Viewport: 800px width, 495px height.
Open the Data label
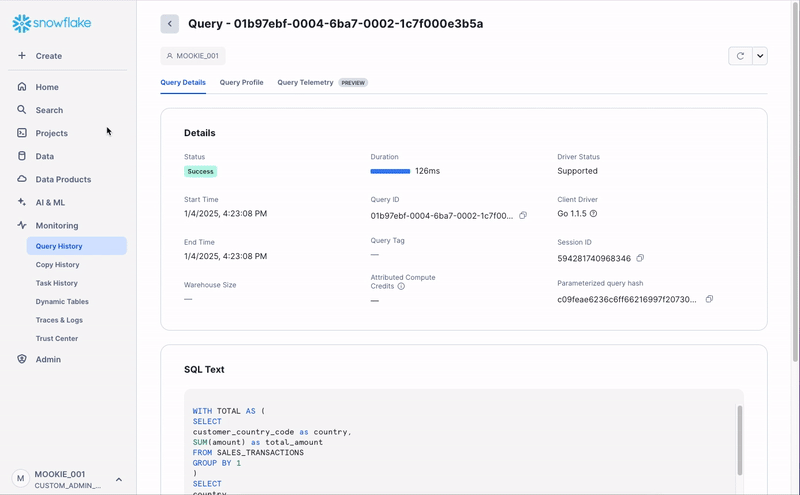point(44,156)
